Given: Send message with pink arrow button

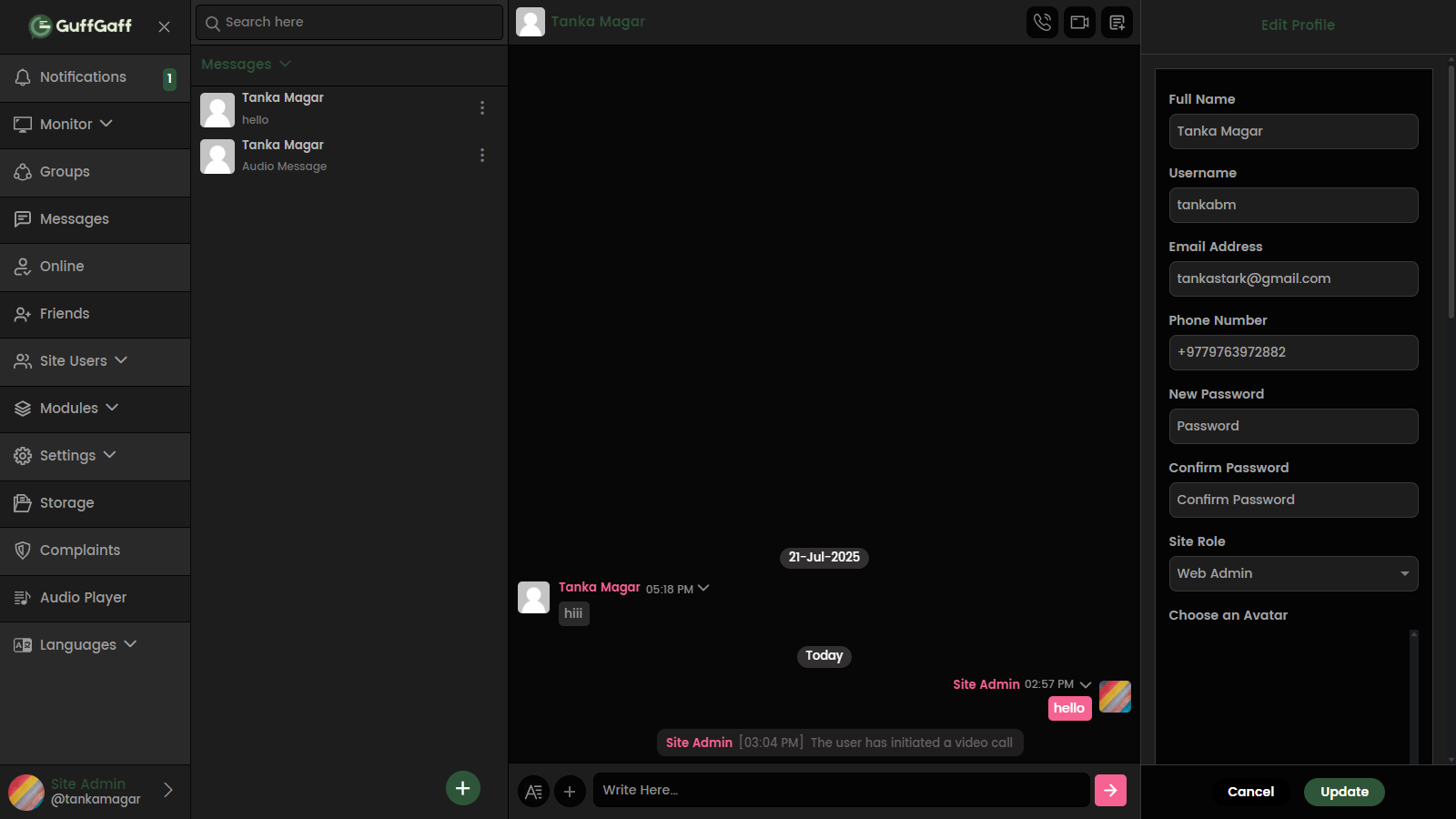Looking at the screenshot, I should 1110,790.
